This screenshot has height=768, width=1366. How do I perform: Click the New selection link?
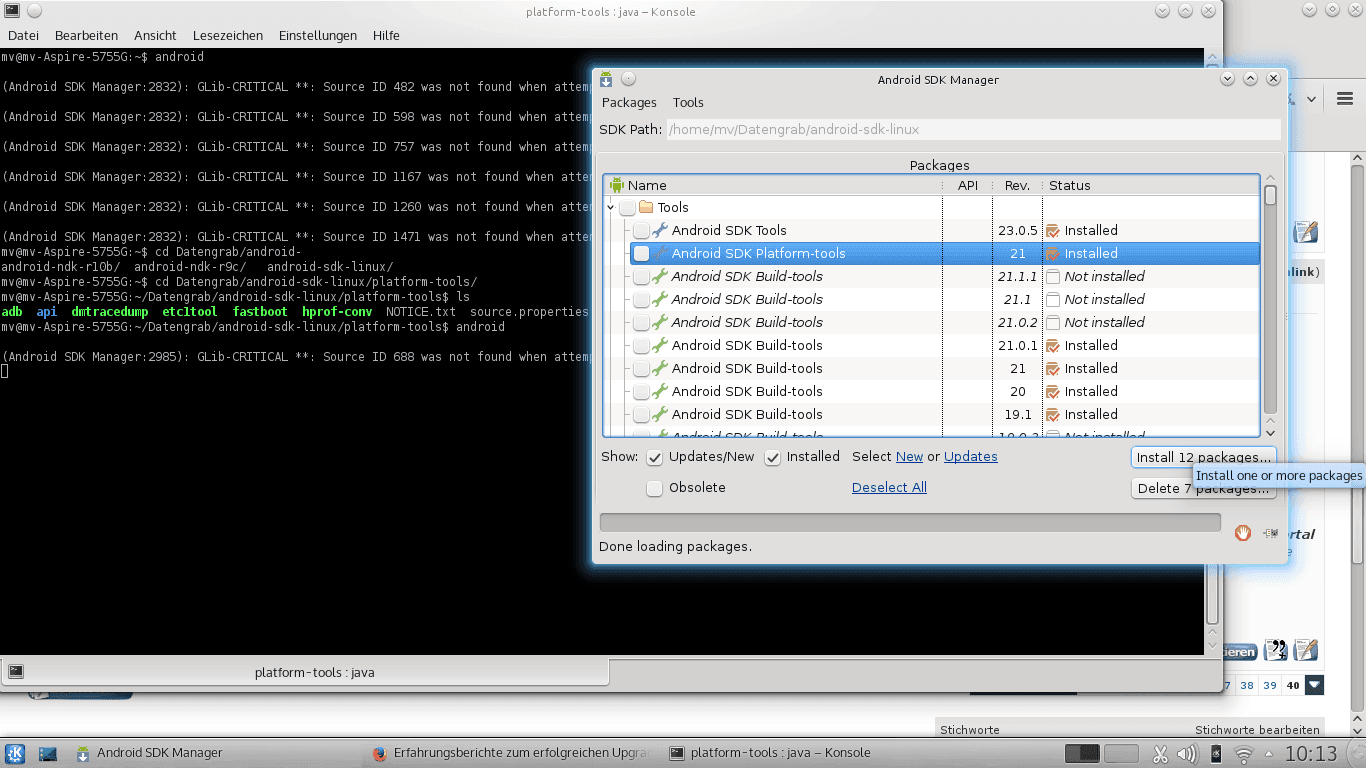[x=909, y=456]
